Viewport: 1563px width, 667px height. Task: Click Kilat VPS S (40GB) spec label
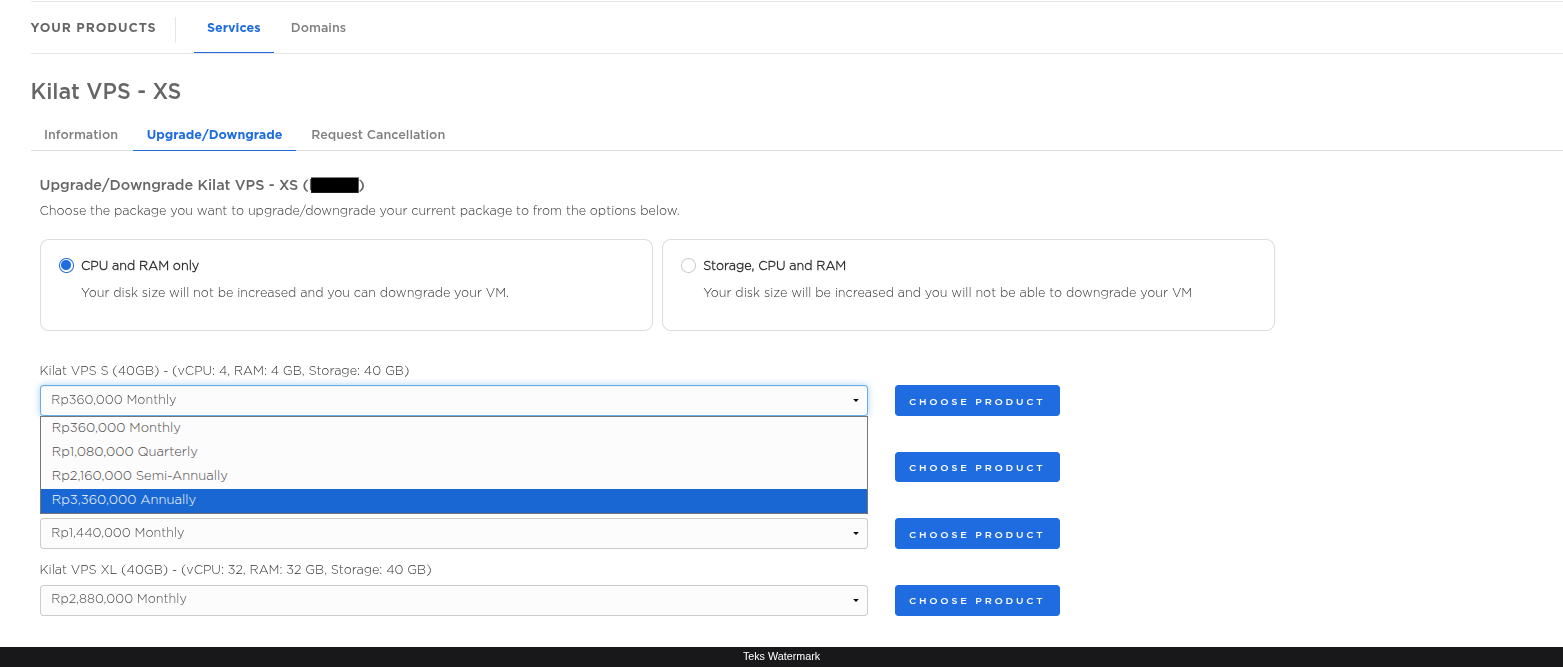pos(224,371)
